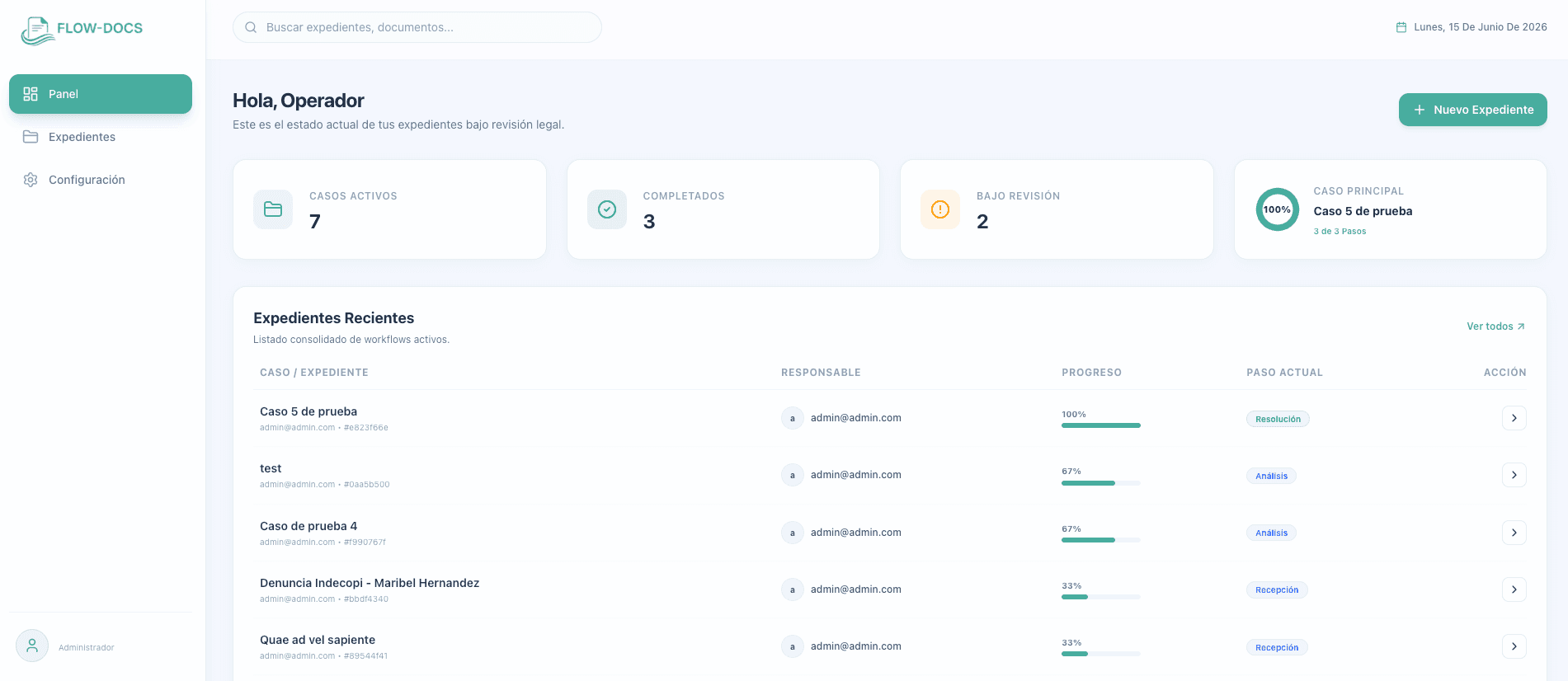Click the 33% progress bar of Denuncia Indecopi
Image resolution: width=1568 pixels, height=681 pixels.
(1101, 597)
